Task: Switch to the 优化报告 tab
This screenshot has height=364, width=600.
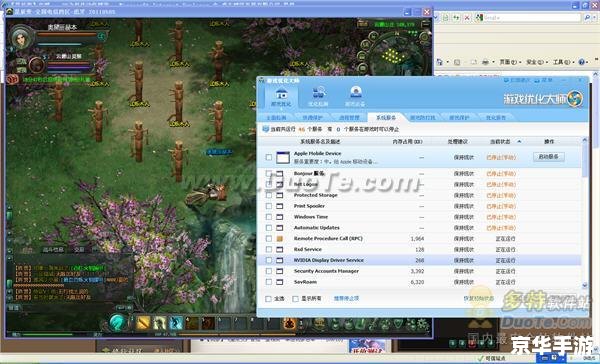Action: click(x=496, y=118)
